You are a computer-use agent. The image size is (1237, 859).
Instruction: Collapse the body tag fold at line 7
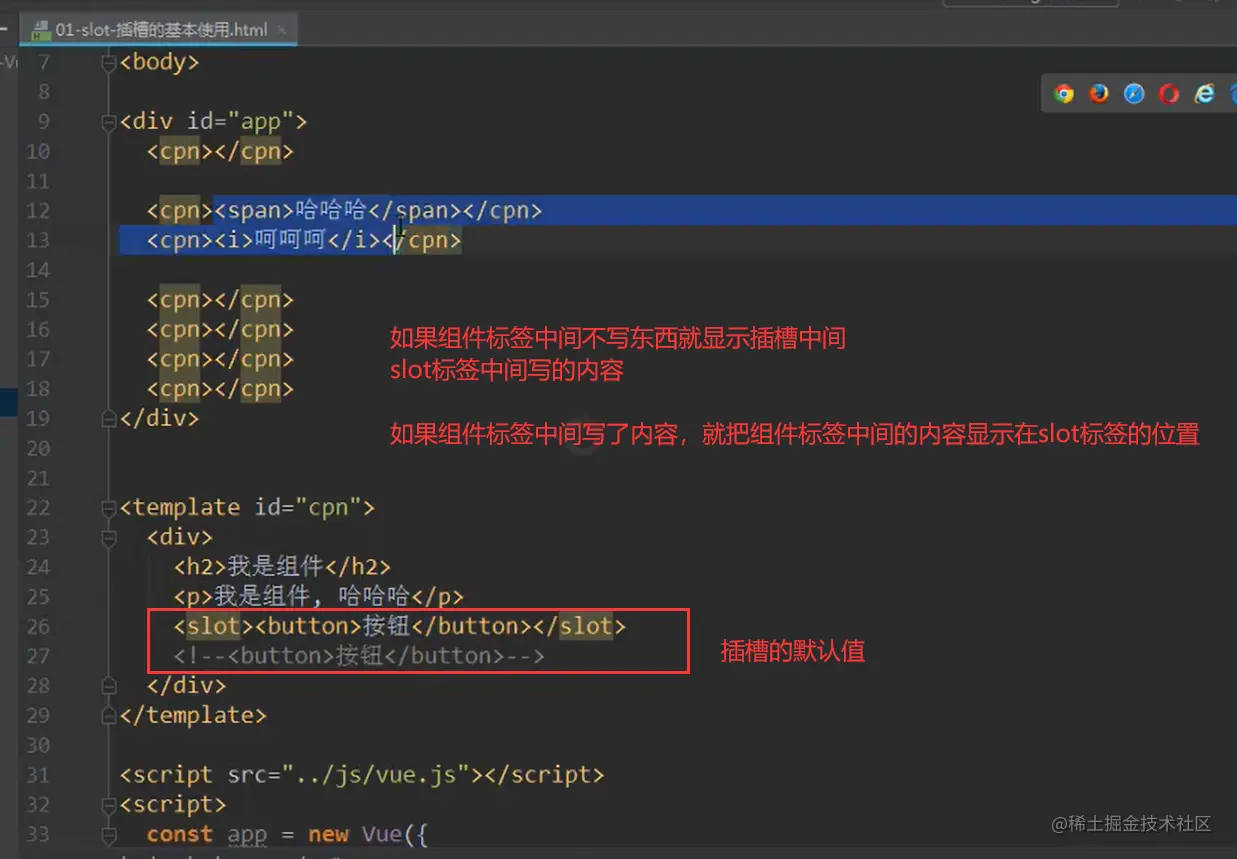108,62
